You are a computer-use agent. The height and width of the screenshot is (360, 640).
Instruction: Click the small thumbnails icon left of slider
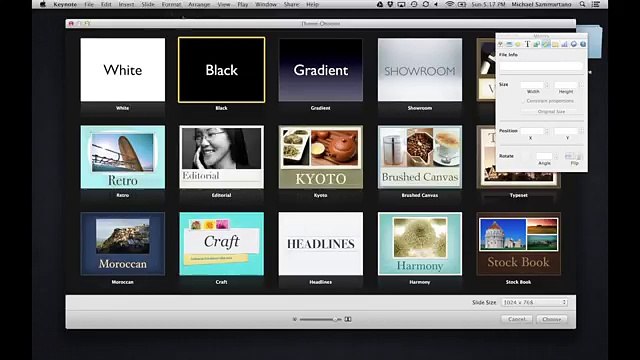pyautogui.click(x=295, y=319)
